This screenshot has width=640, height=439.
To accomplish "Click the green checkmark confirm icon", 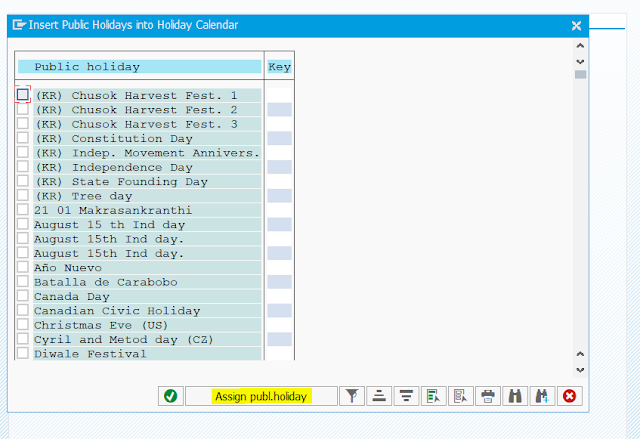I will (170, 396).
